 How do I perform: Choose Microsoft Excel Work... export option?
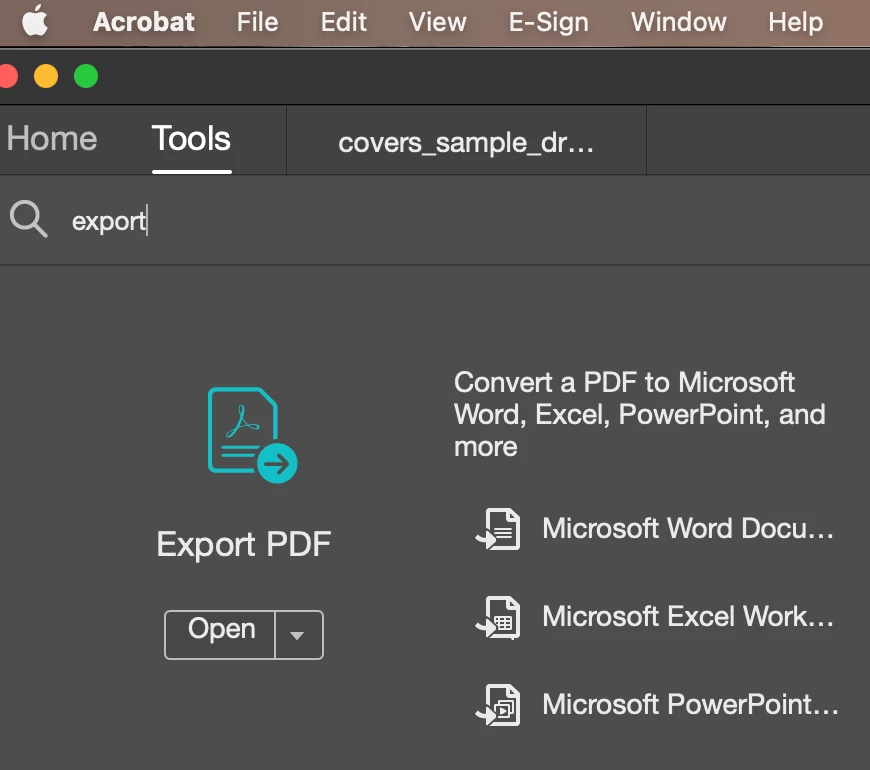[x=688, y=616]
